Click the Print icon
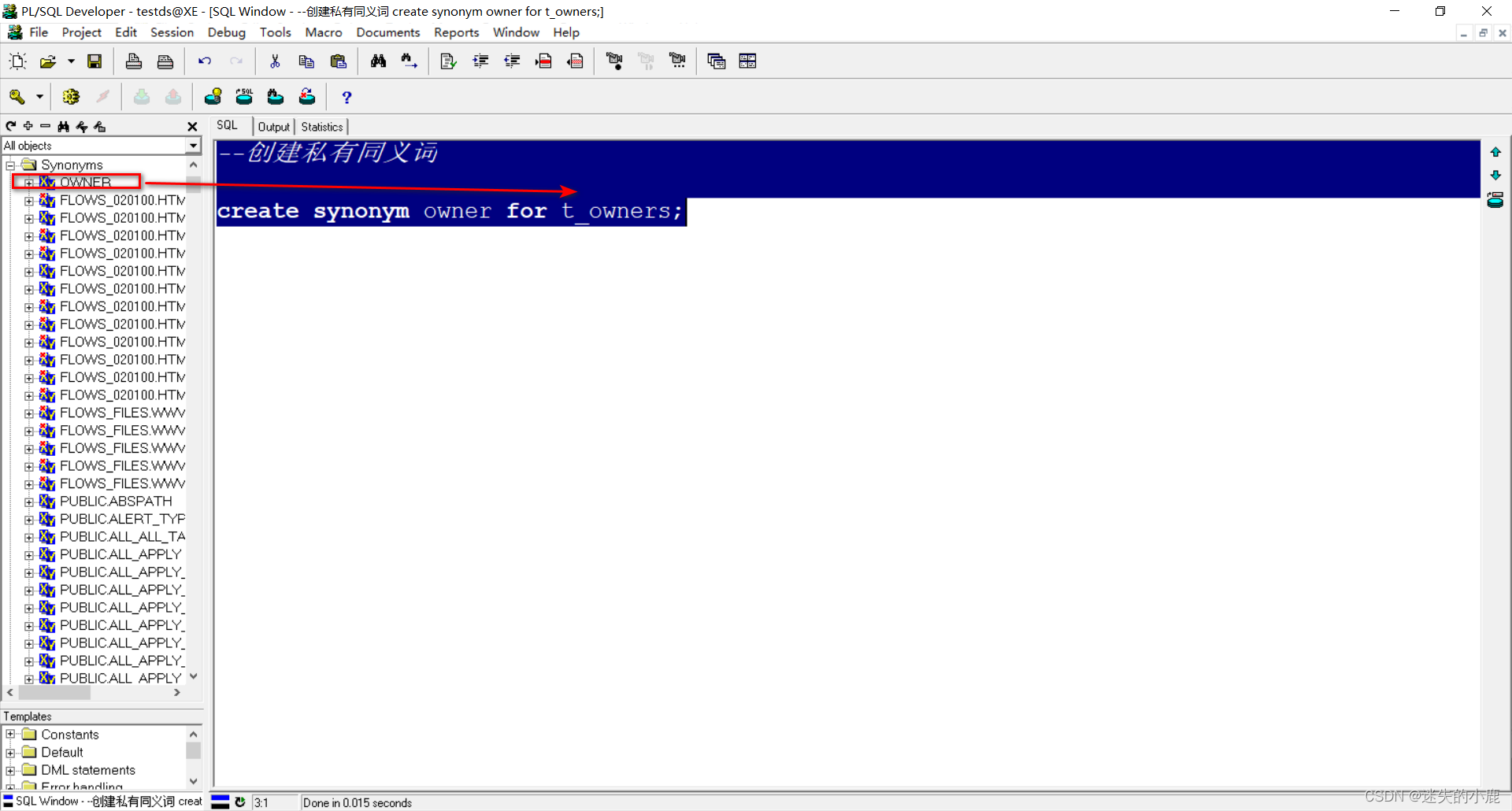This screenshot has height=811, width=1512. tap(134, 61)
